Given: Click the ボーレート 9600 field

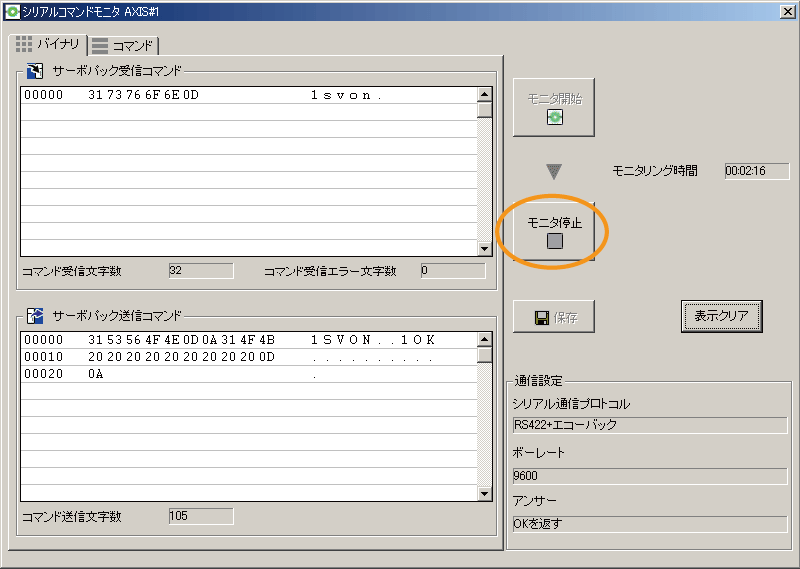Looking at the screenshot, I should coord(649,476).
